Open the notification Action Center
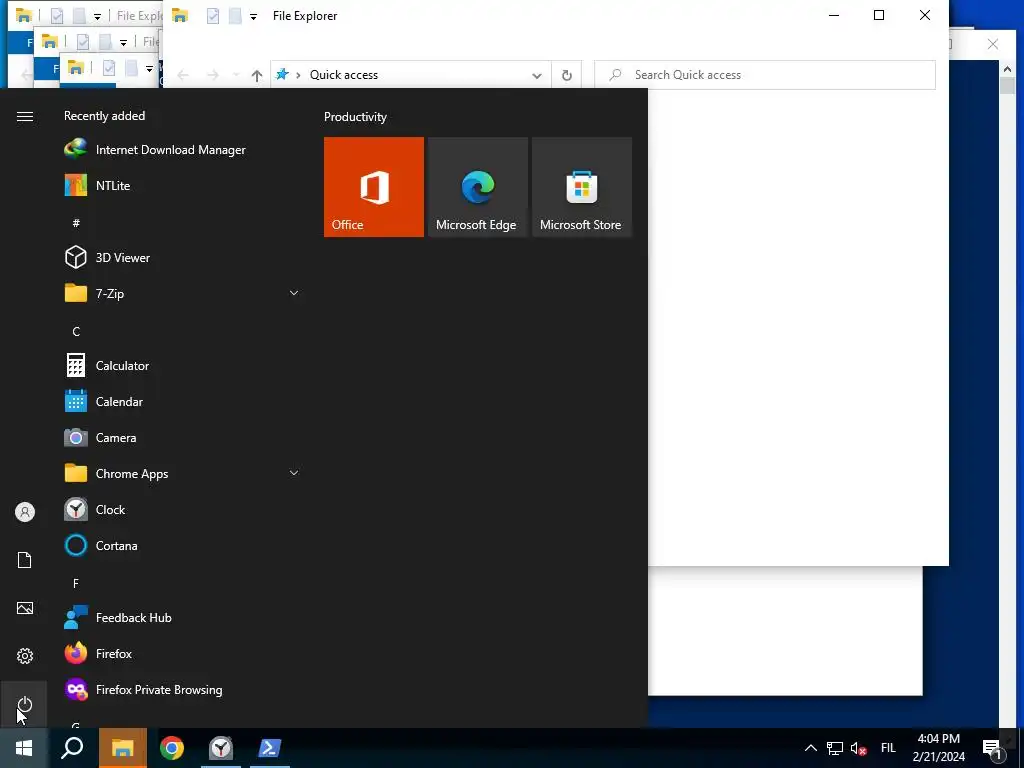Screen dimensions: 1024x768 tap(993, 748)
